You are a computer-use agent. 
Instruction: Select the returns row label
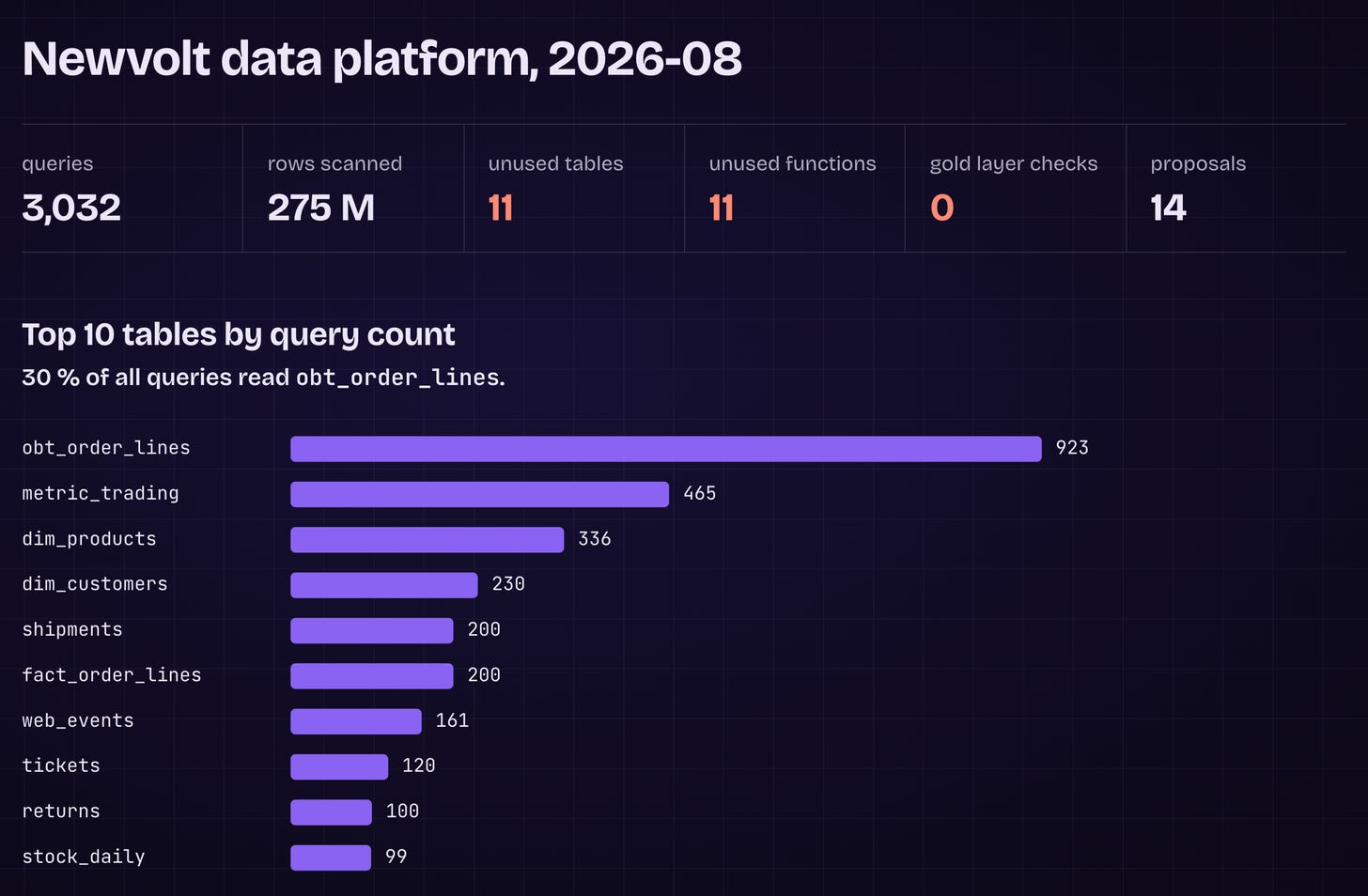coord(61,811)
